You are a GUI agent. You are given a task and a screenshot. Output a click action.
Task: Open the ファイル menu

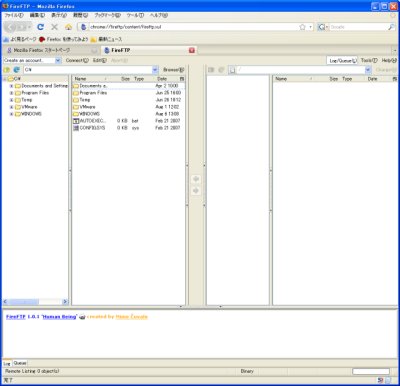pyautogui.click(x=14, y=15)
